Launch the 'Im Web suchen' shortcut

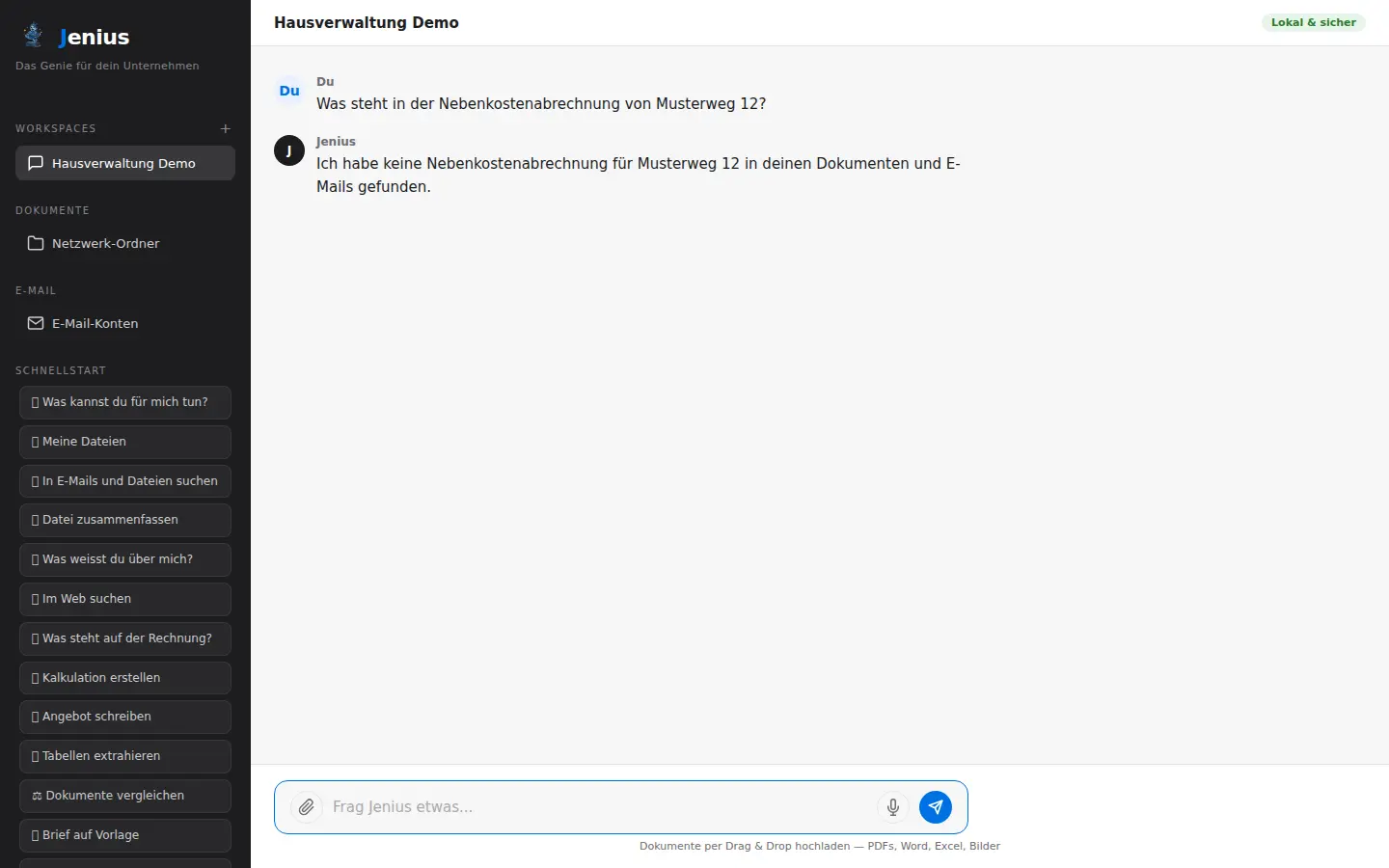tap(124, 599)
